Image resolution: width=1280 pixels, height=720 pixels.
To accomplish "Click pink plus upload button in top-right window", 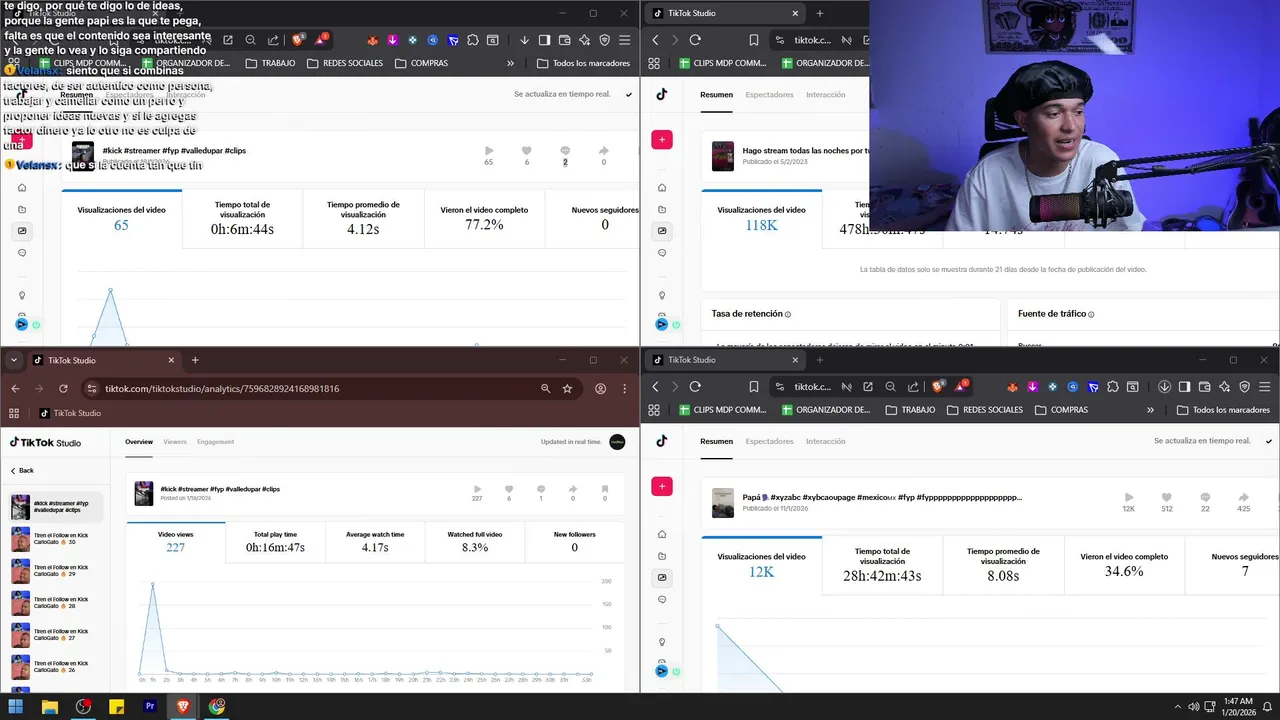I will 662,140.
